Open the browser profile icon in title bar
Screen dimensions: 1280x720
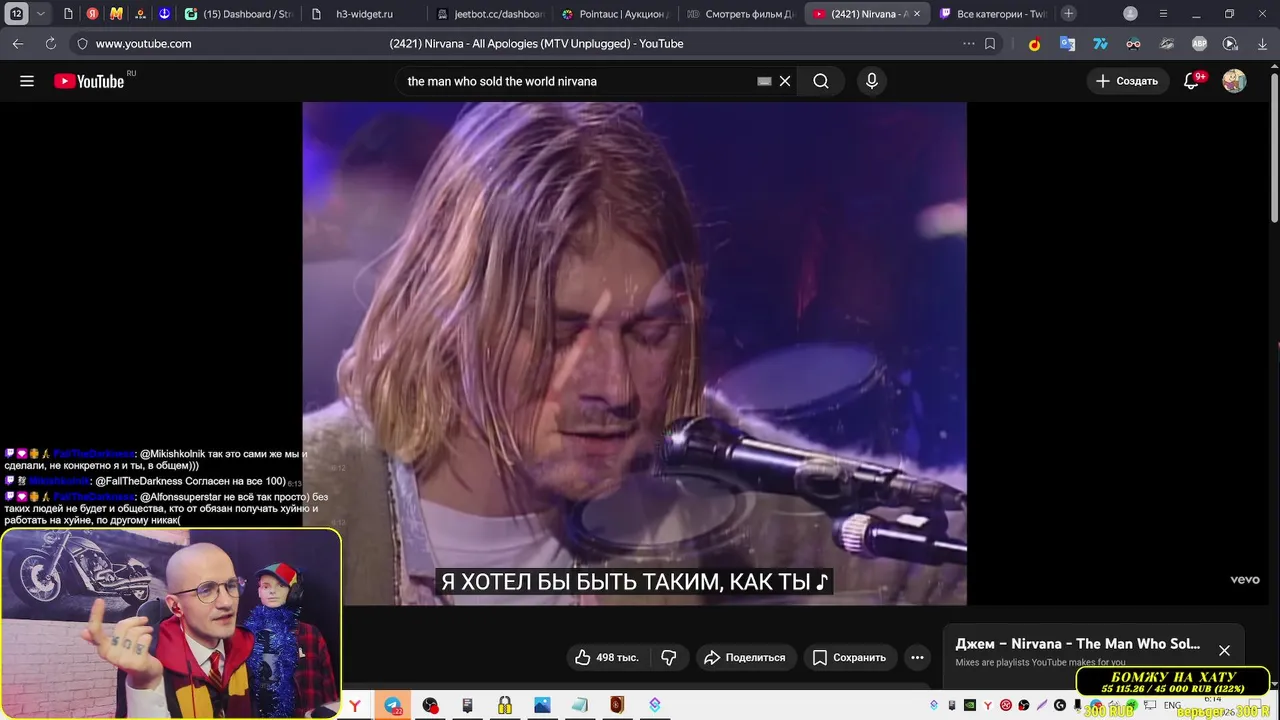[1130, 14]
